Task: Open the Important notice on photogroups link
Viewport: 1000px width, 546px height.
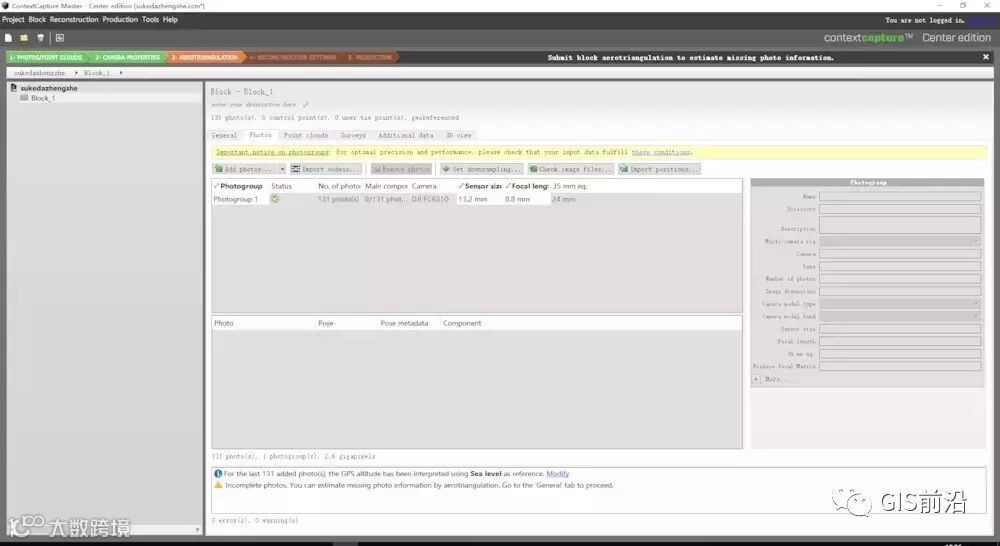Action: point(272,152)
